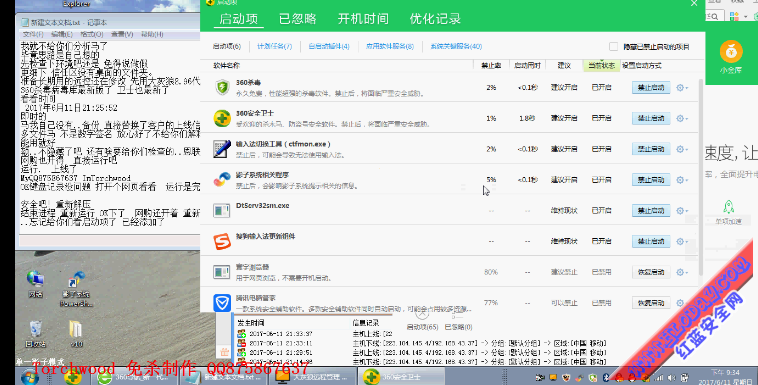Viewport: 758px width, 385px height.
Task: Click the Bluetooth tray icon
Action: click(607, 377)
